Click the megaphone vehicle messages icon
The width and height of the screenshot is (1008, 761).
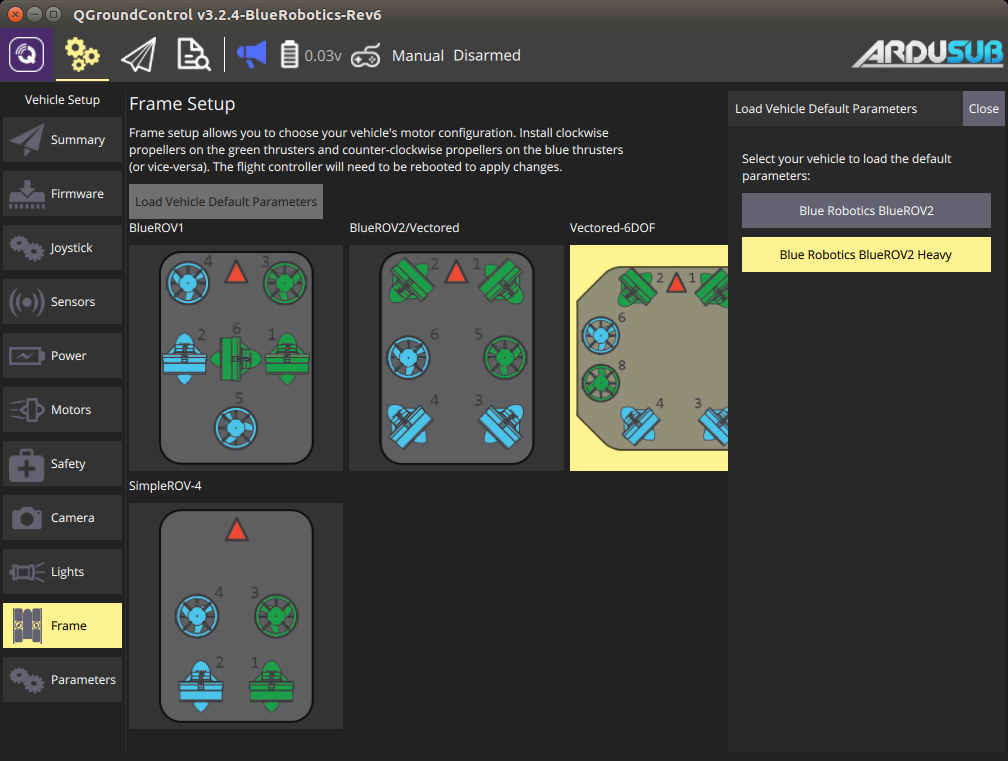click(251, 55)
